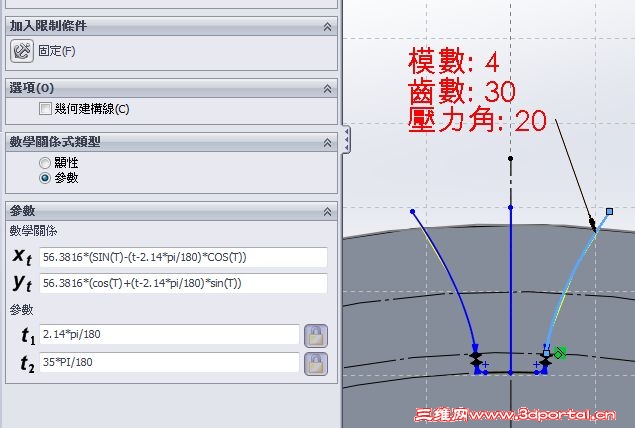635x428 pixels.
Task: Select the vertical blue centerline
Action: pyautogui.click(x=511, y=290)
